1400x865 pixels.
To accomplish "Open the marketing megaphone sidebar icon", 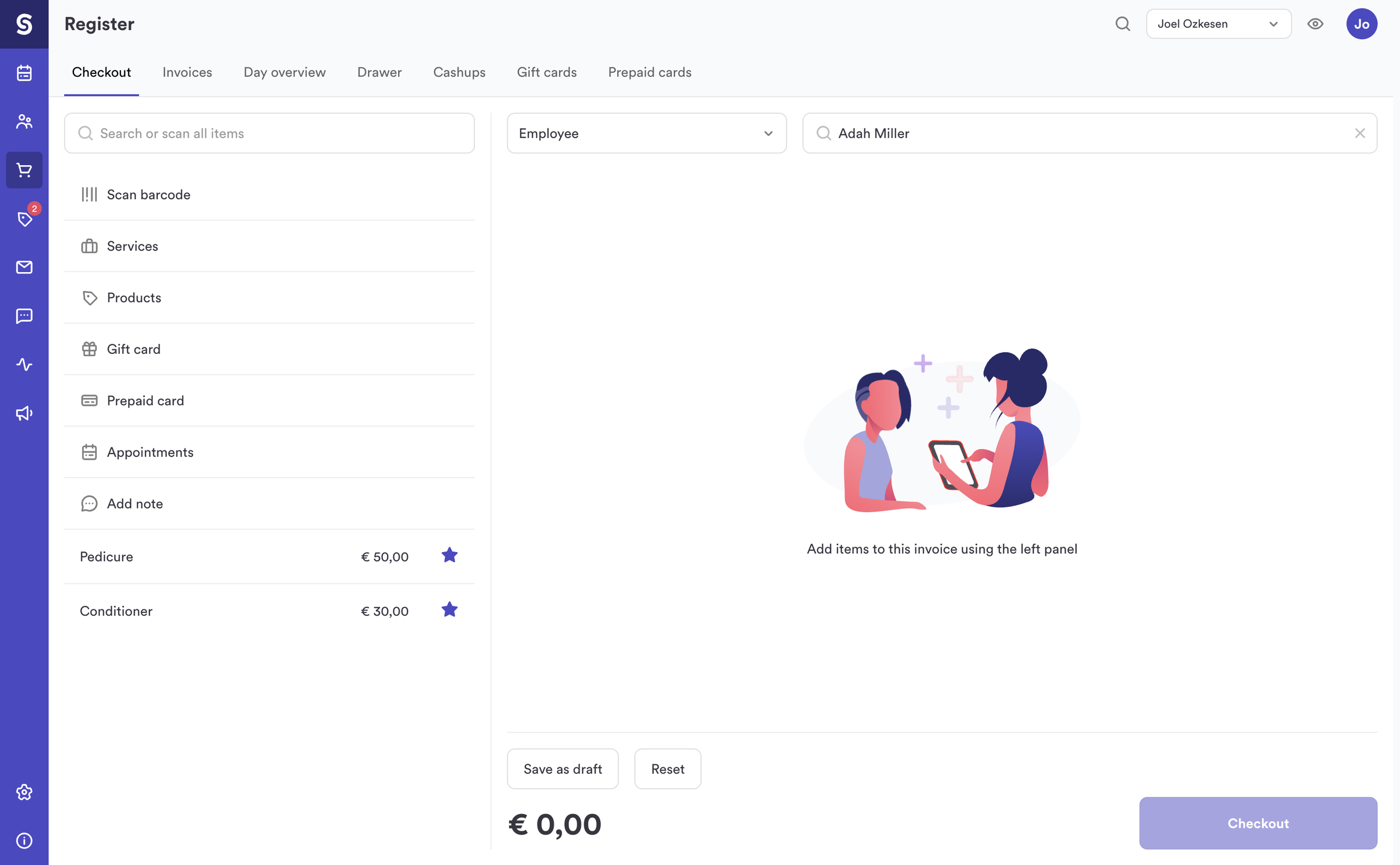I will [x=24, y=413].
